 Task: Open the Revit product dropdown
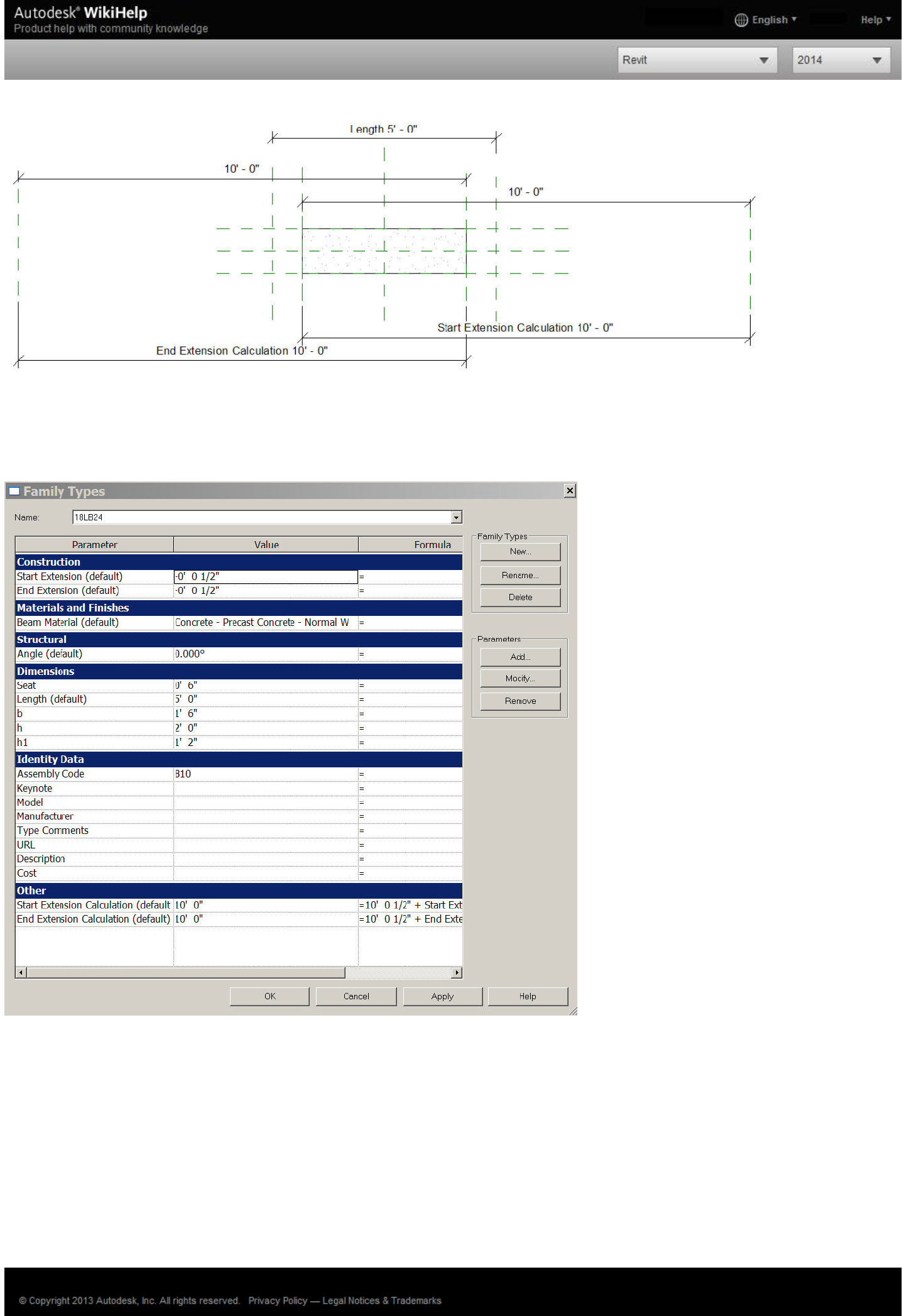pos(697,60)
